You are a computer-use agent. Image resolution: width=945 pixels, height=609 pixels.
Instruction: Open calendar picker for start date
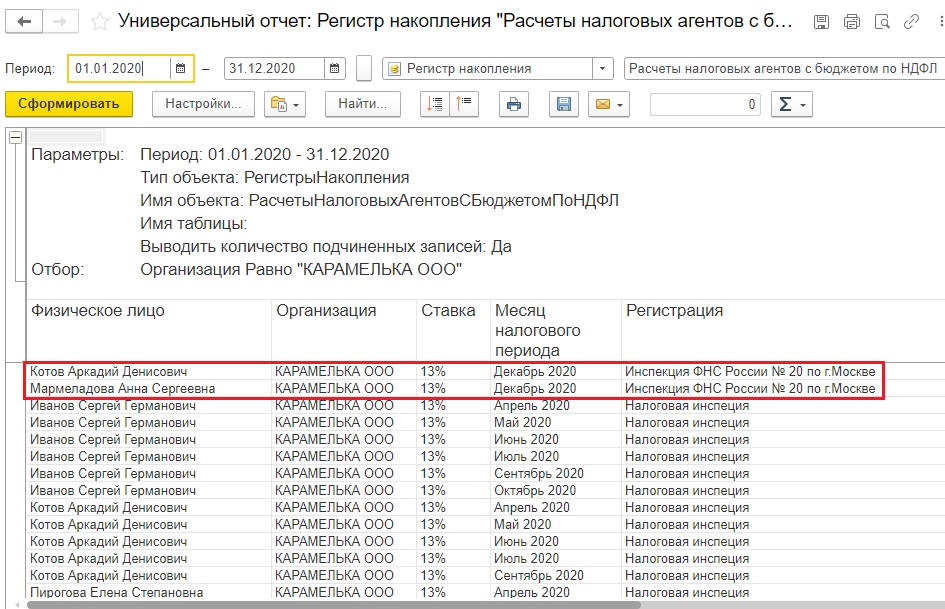[180, 69]
